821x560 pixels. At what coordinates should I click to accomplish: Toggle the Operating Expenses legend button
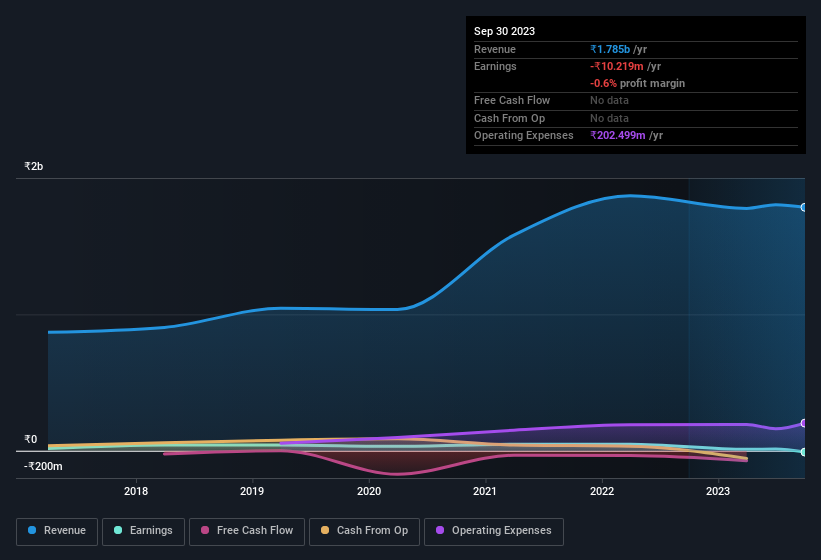494,531
